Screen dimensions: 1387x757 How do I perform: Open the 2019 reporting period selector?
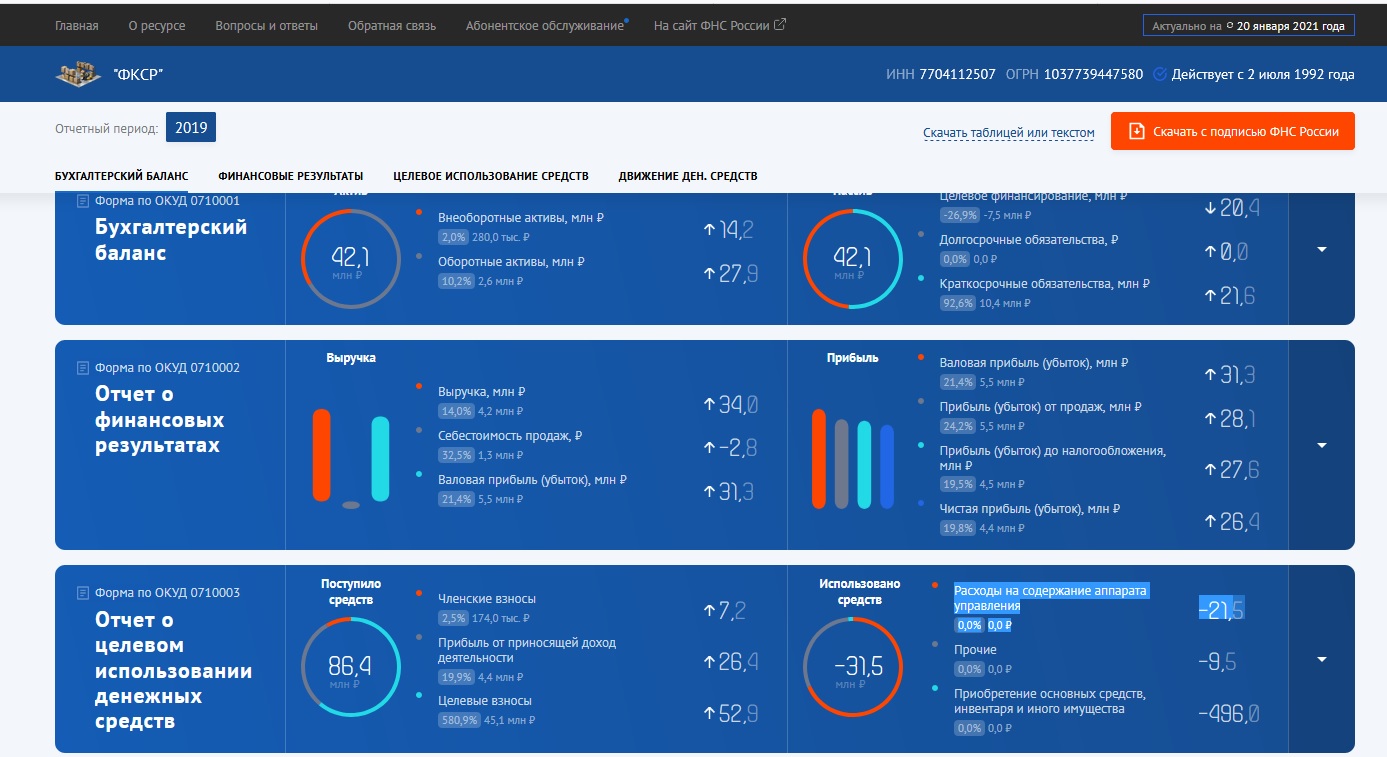[190, 128]
